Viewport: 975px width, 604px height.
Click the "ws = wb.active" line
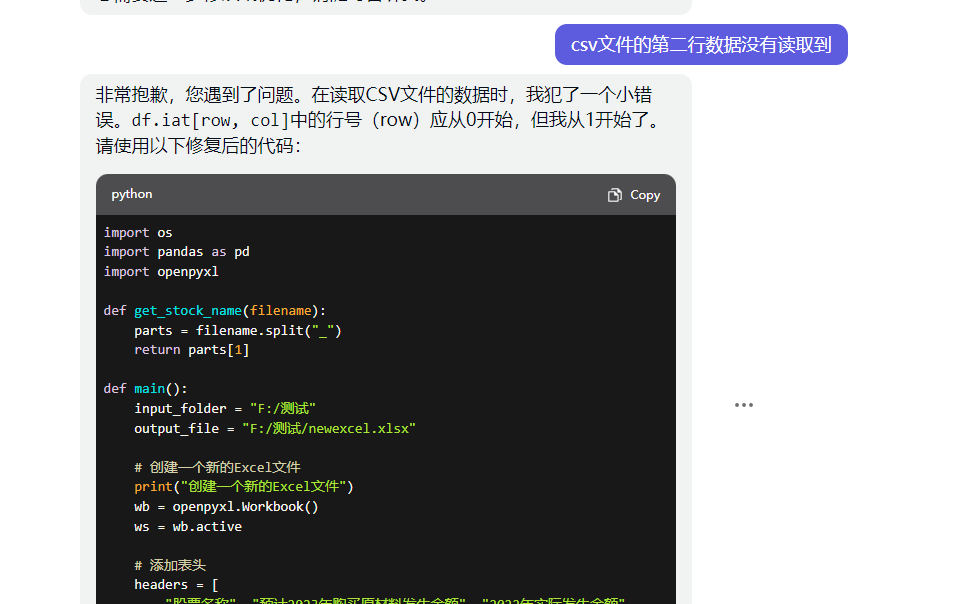point(188,527)
